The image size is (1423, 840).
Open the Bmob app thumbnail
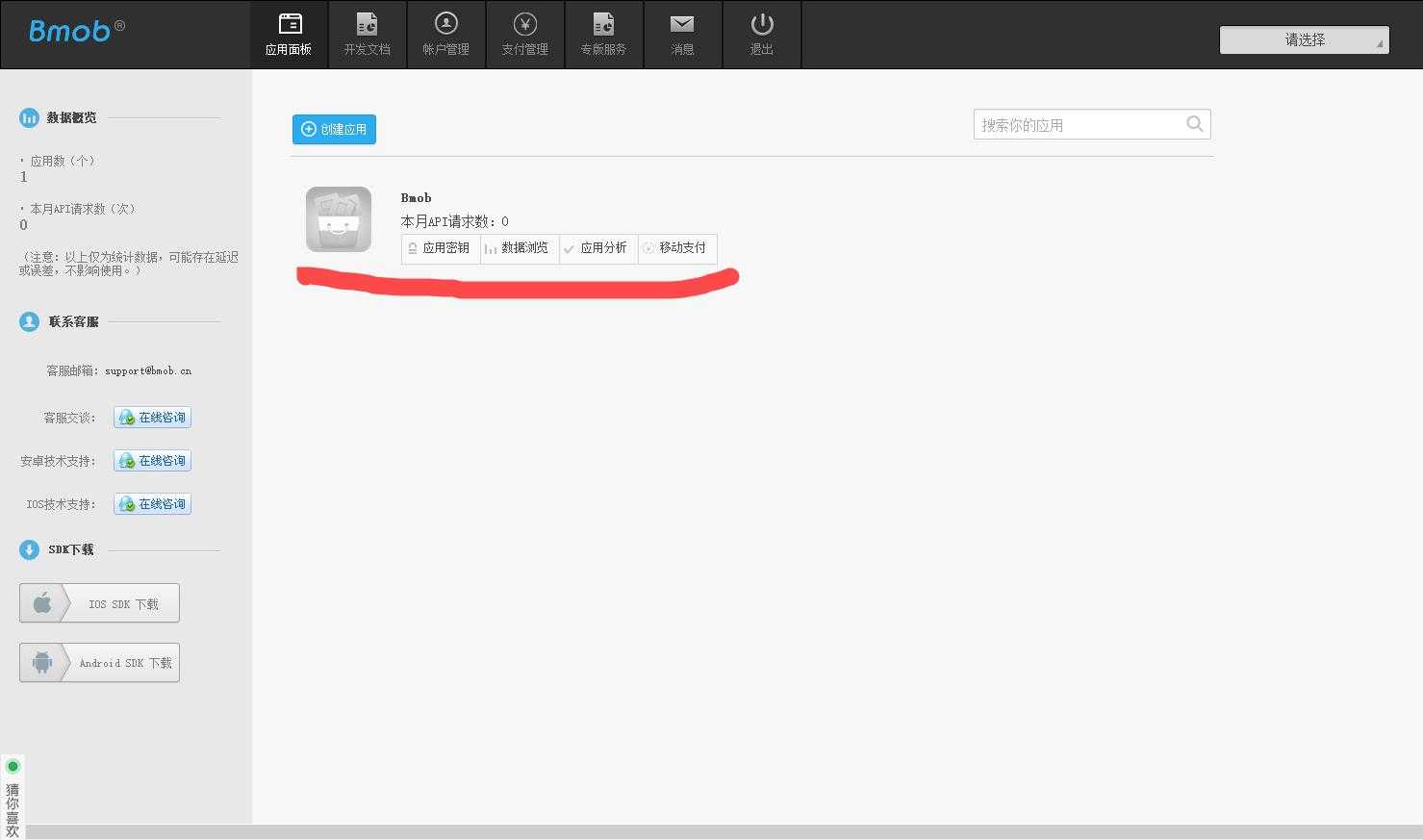tap(339, 219)
